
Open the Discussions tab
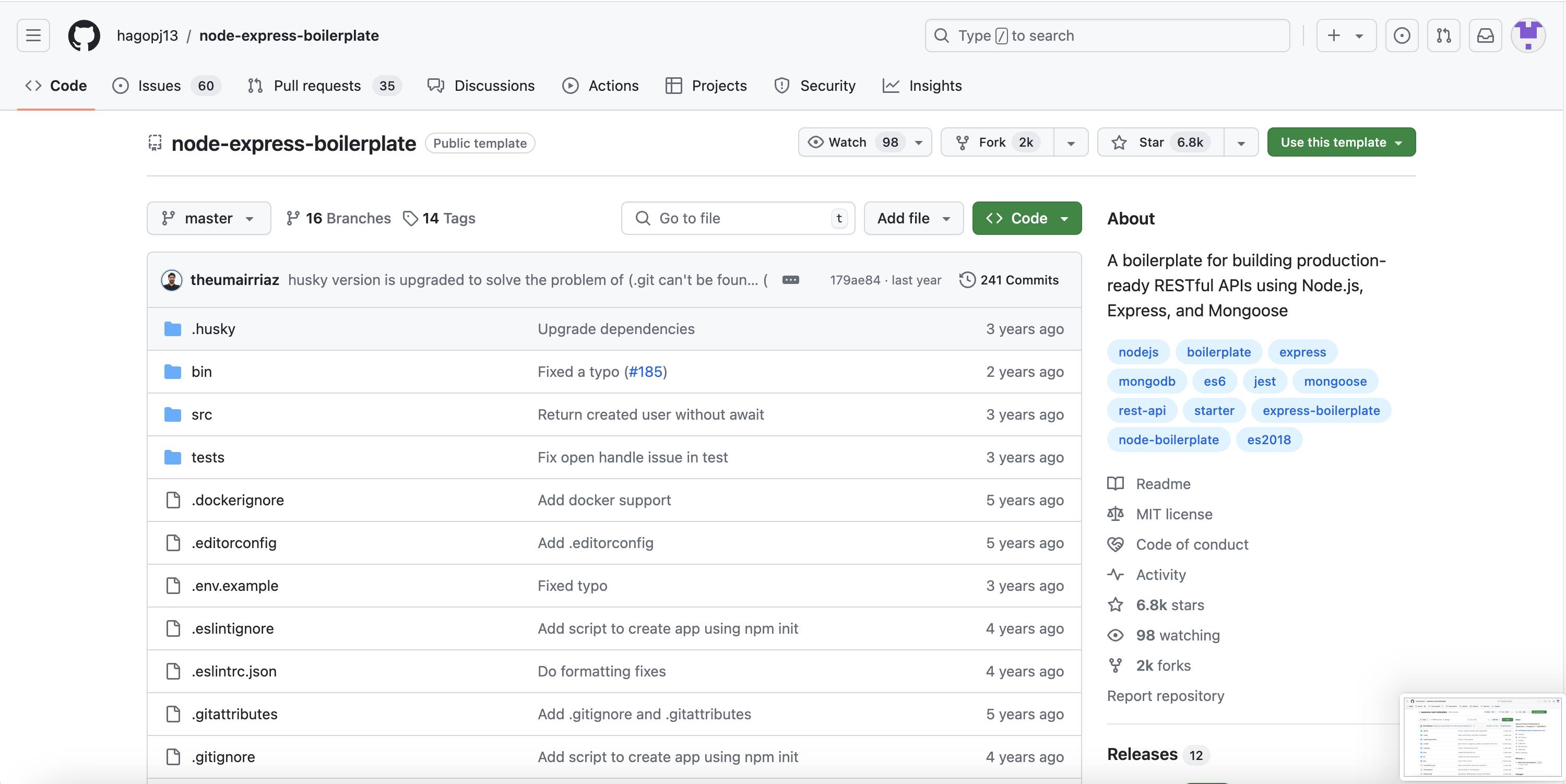tap(481, 86)
